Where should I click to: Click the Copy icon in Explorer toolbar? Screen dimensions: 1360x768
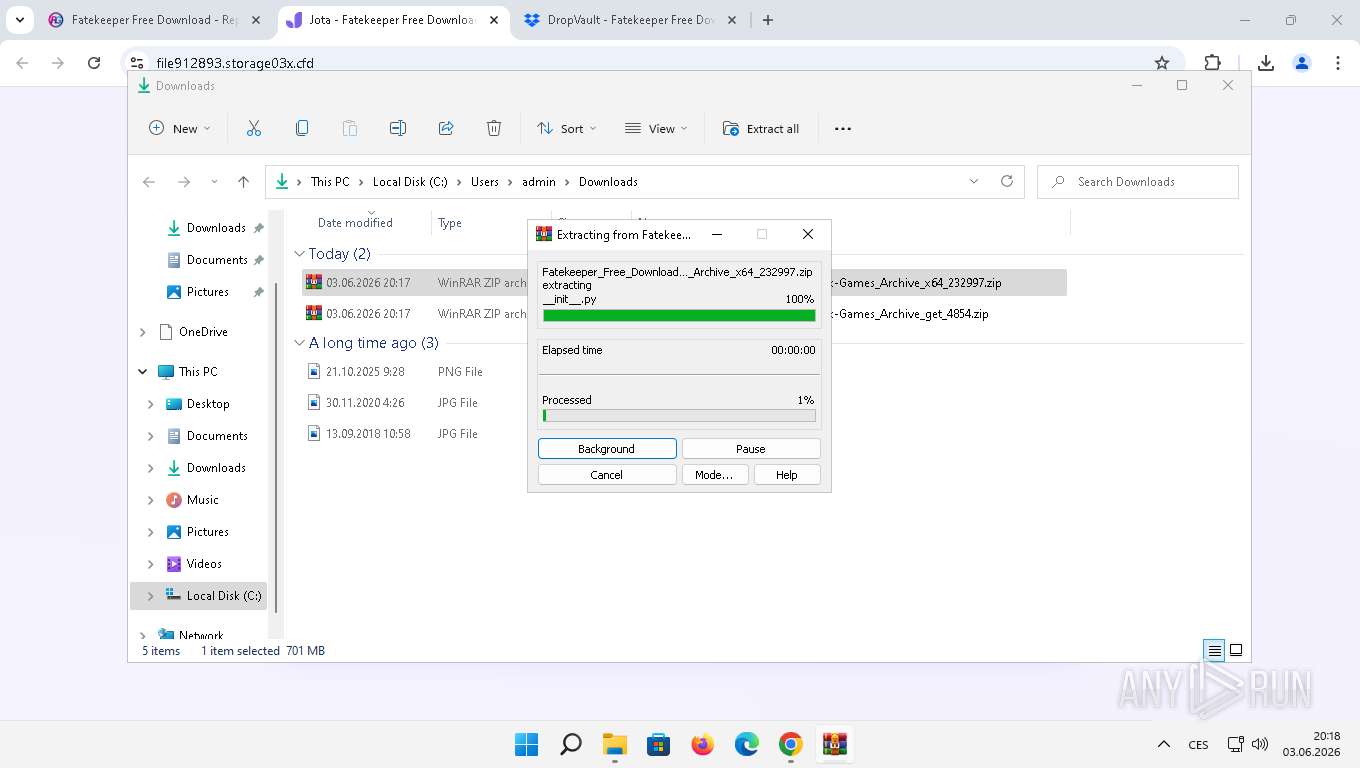[x=302, y=128]
